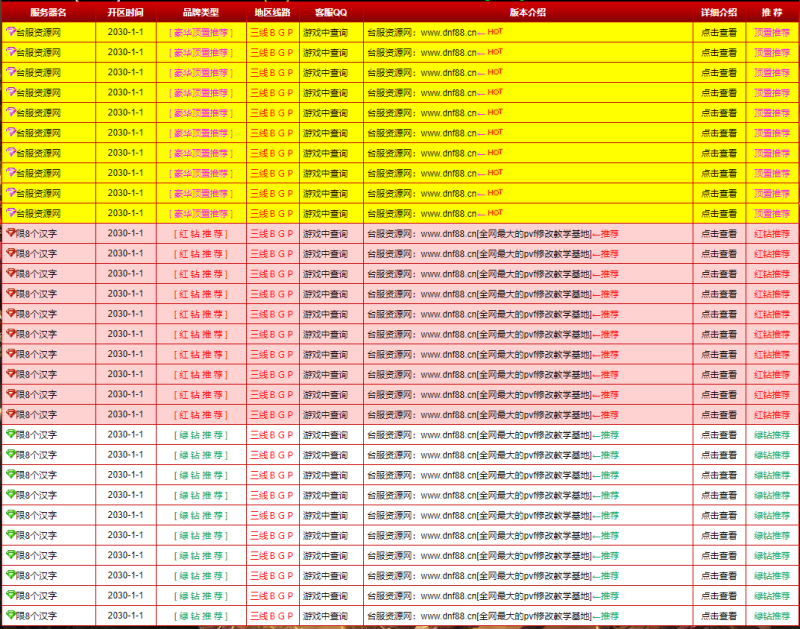The width and height of the screenshot is (800, 629).
Task: Click the red diamond icon in the first pink row
Action: (x=11, y=233)
